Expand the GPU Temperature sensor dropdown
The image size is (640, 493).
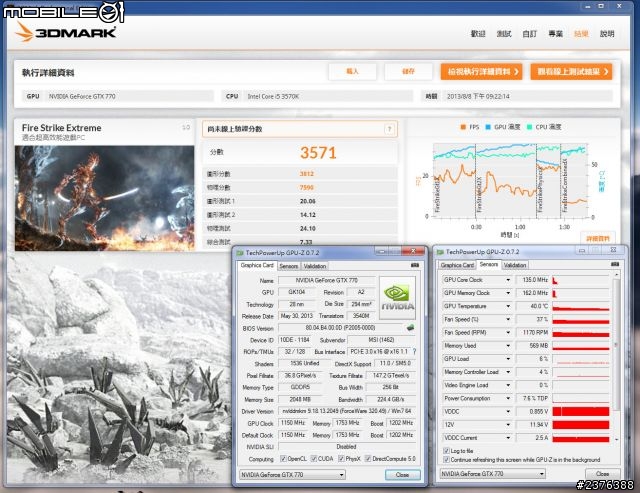tap(508, 306)
